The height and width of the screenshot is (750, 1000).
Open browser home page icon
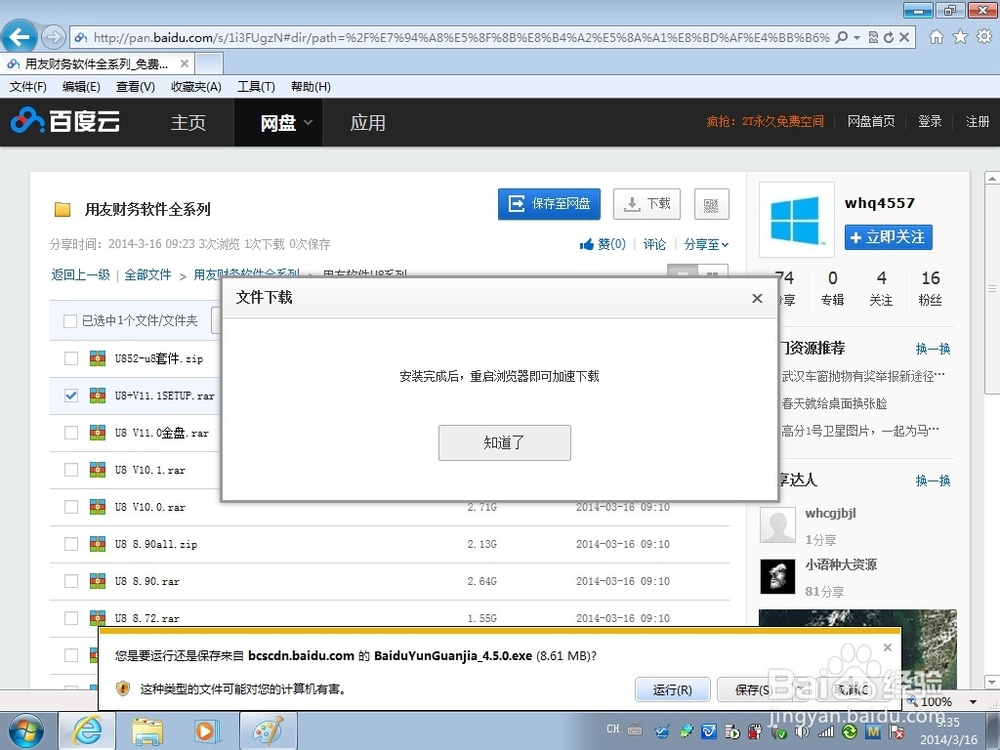[936, 37]
